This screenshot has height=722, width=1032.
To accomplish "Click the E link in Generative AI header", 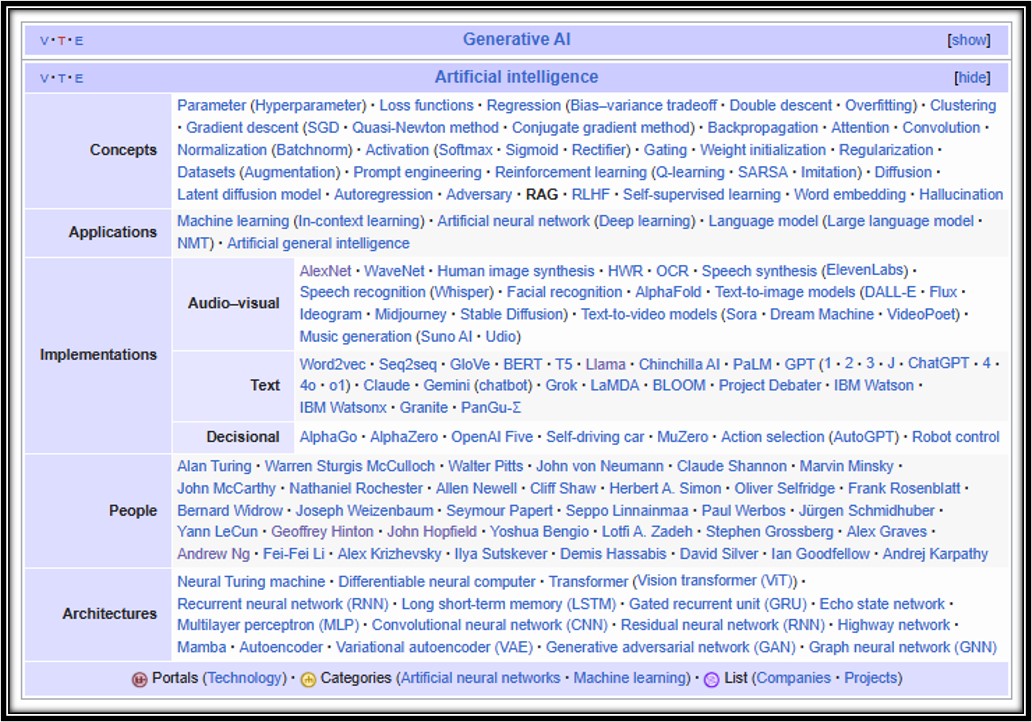I will pyautogui.click(x=80, y=41).
